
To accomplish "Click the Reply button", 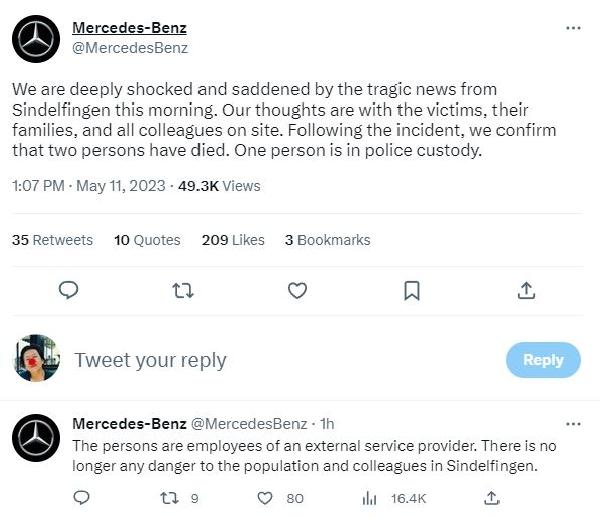I will click(543, 360).
